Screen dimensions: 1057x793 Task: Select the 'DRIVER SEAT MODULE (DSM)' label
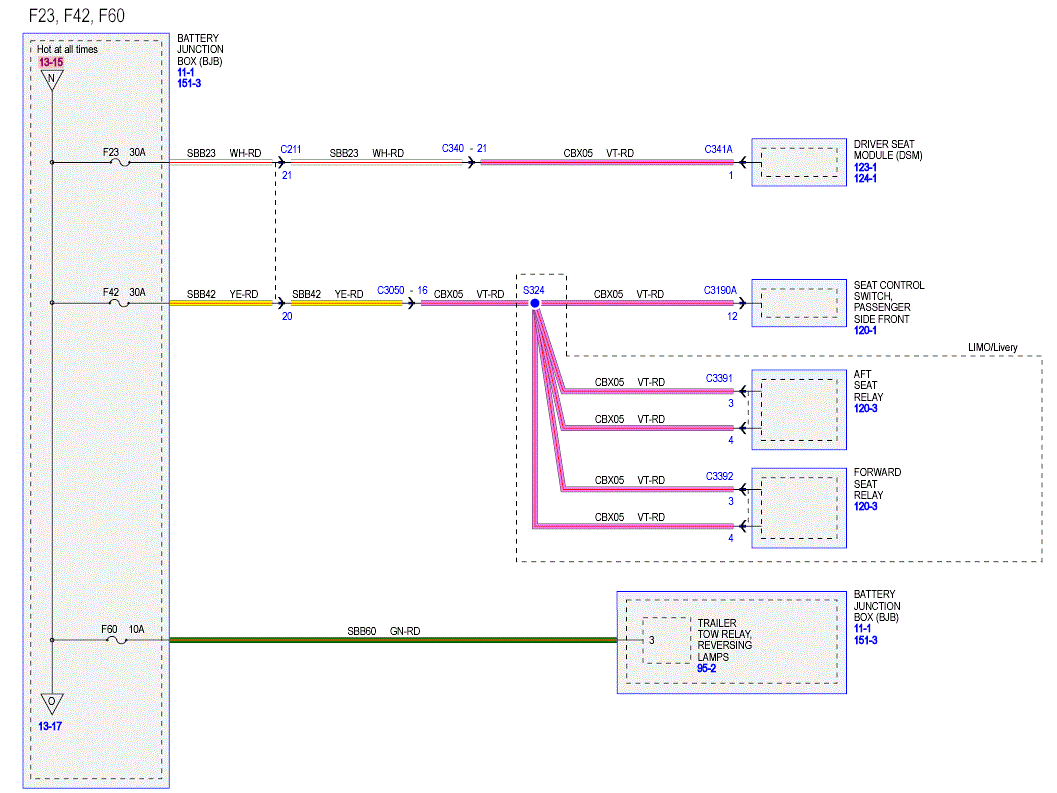point(888,150)
